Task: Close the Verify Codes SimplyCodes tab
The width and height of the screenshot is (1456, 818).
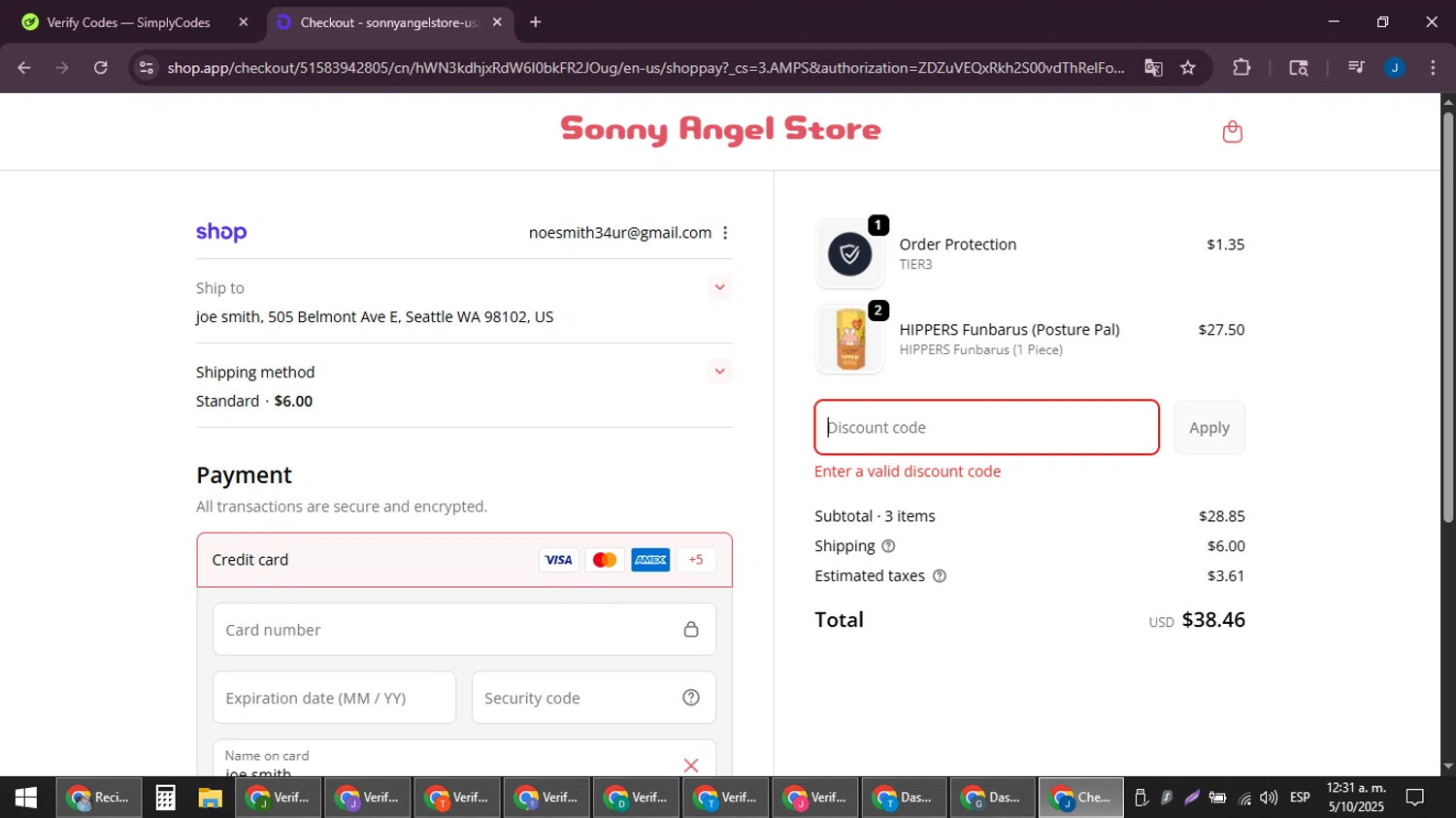Action: [244, 22]
